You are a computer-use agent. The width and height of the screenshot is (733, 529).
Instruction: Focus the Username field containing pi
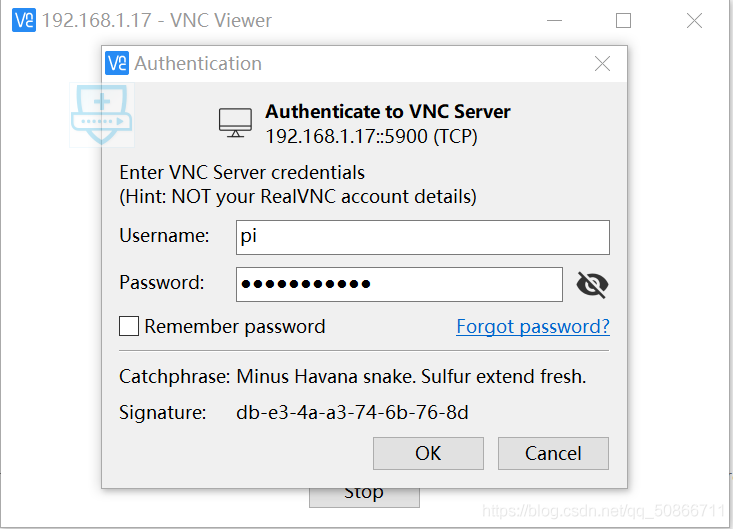click(423, 237)
